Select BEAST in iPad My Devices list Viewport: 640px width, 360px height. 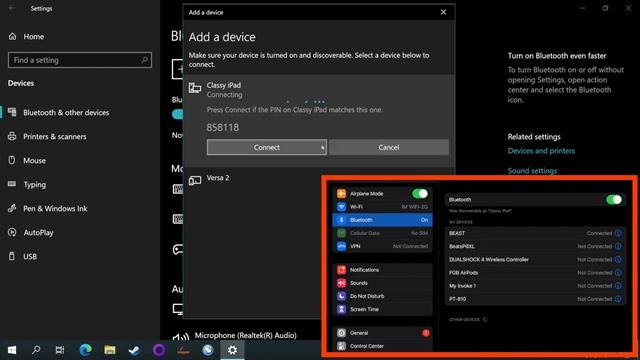535,233
